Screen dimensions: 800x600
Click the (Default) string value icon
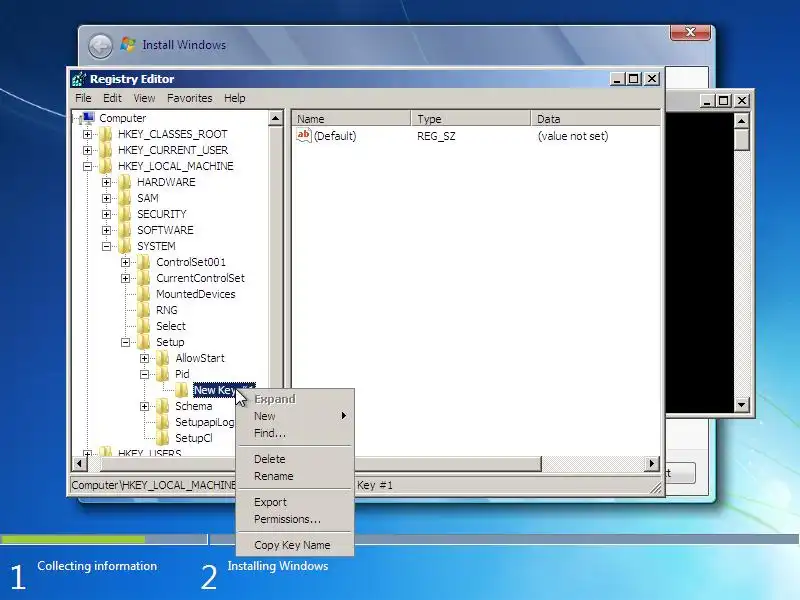(x=304, y=136)
